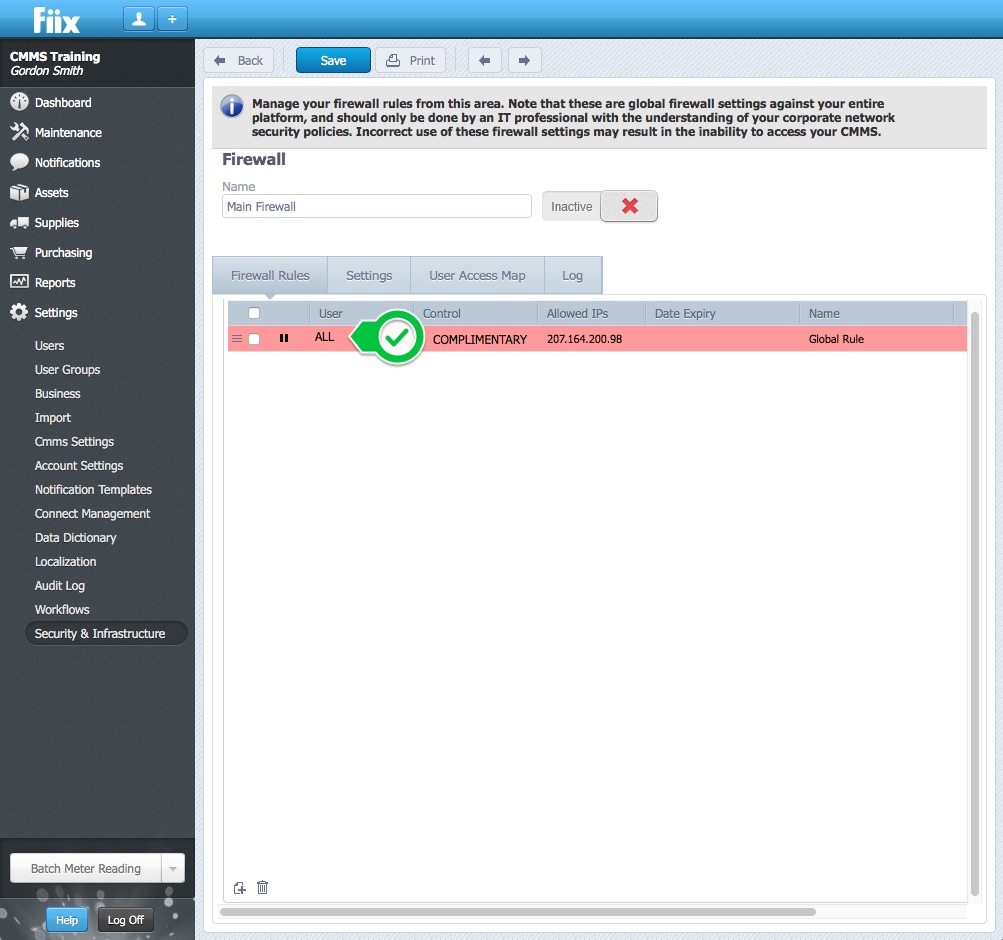Open the Batch Meter Reading dropdown arrow
This screenshot has height=940, width=1003.
(173, 868)
